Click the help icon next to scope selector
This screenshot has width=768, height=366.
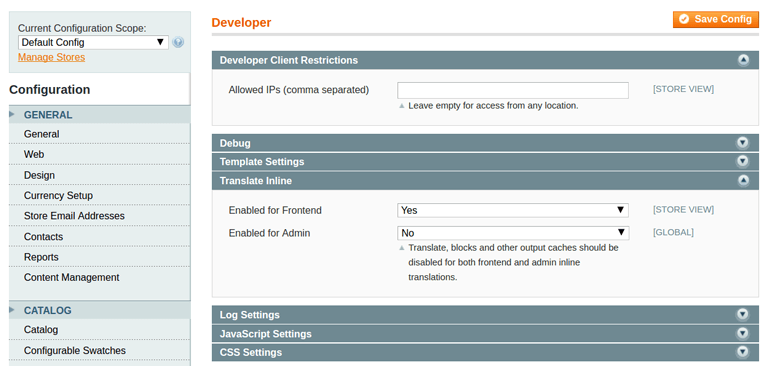pos(178,43)
